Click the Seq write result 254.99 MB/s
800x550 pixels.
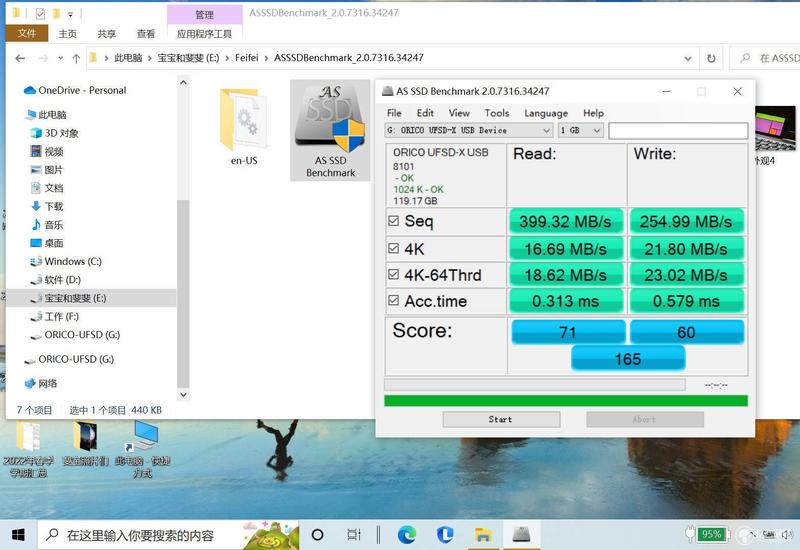click(686, 221)
